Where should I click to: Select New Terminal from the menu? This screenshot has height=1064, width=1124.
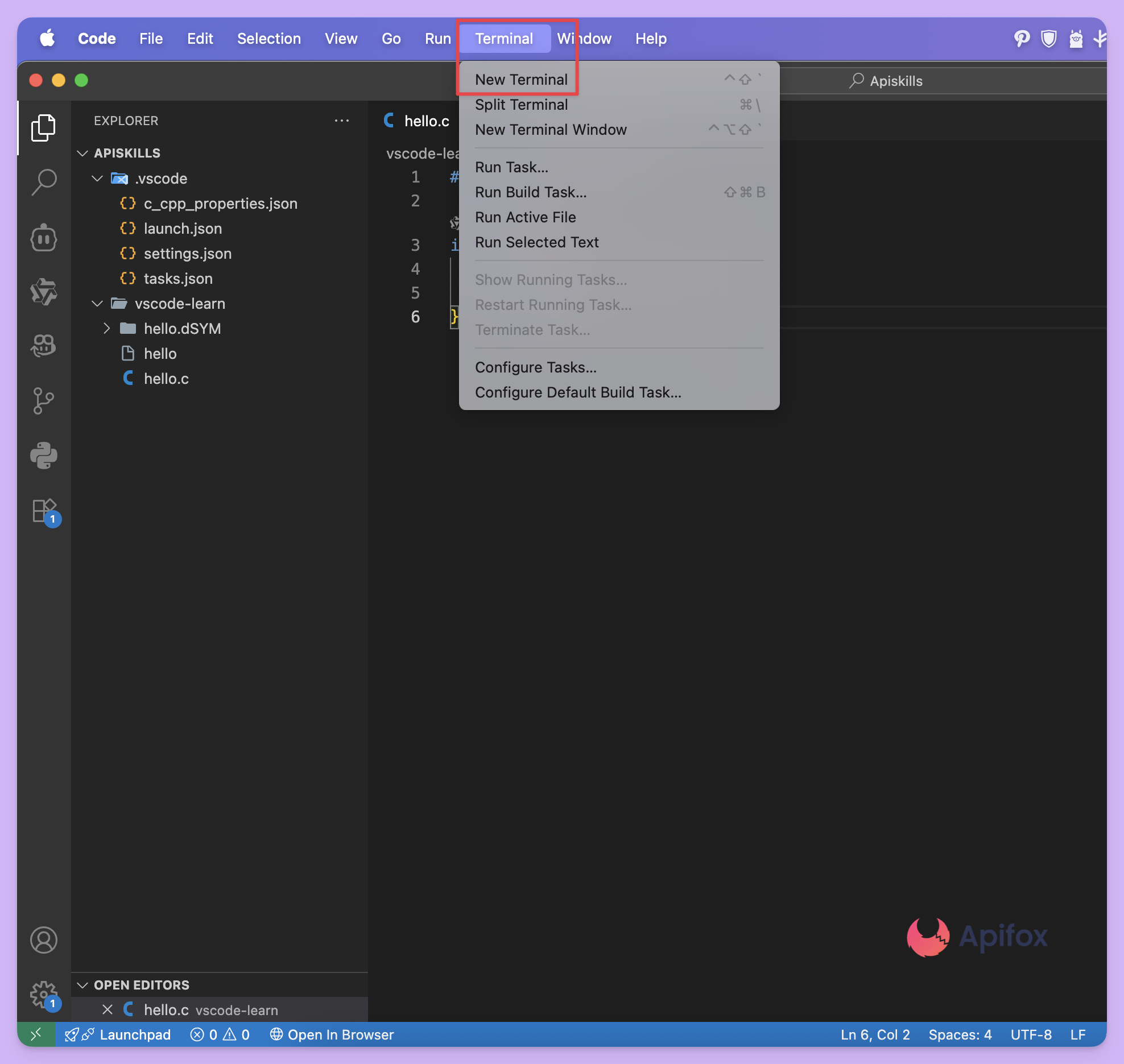[x=521, y=80]
